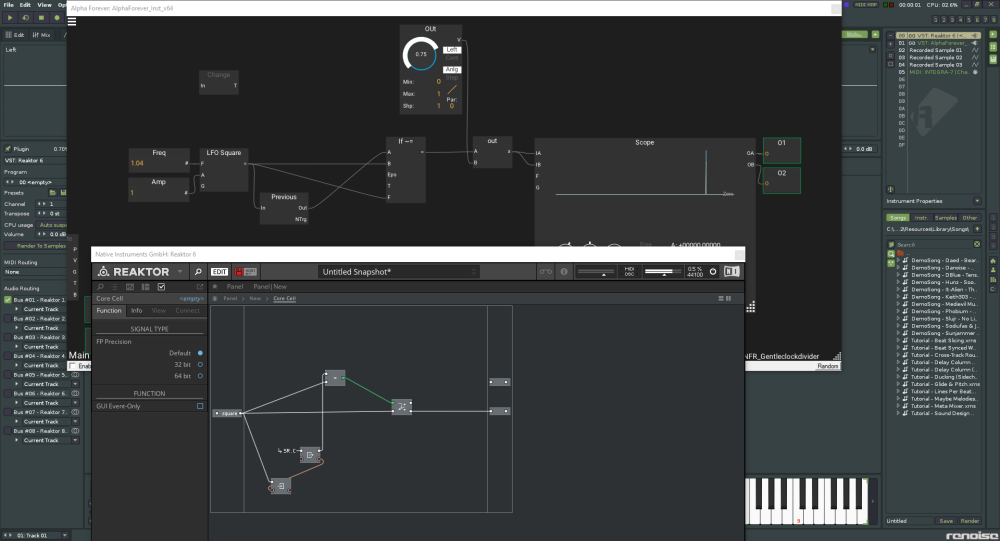The width and height of the screenshot is (1000, 541).
Task: Open Current Track dropdown under Bus #08
Action: tap(75, 440)
